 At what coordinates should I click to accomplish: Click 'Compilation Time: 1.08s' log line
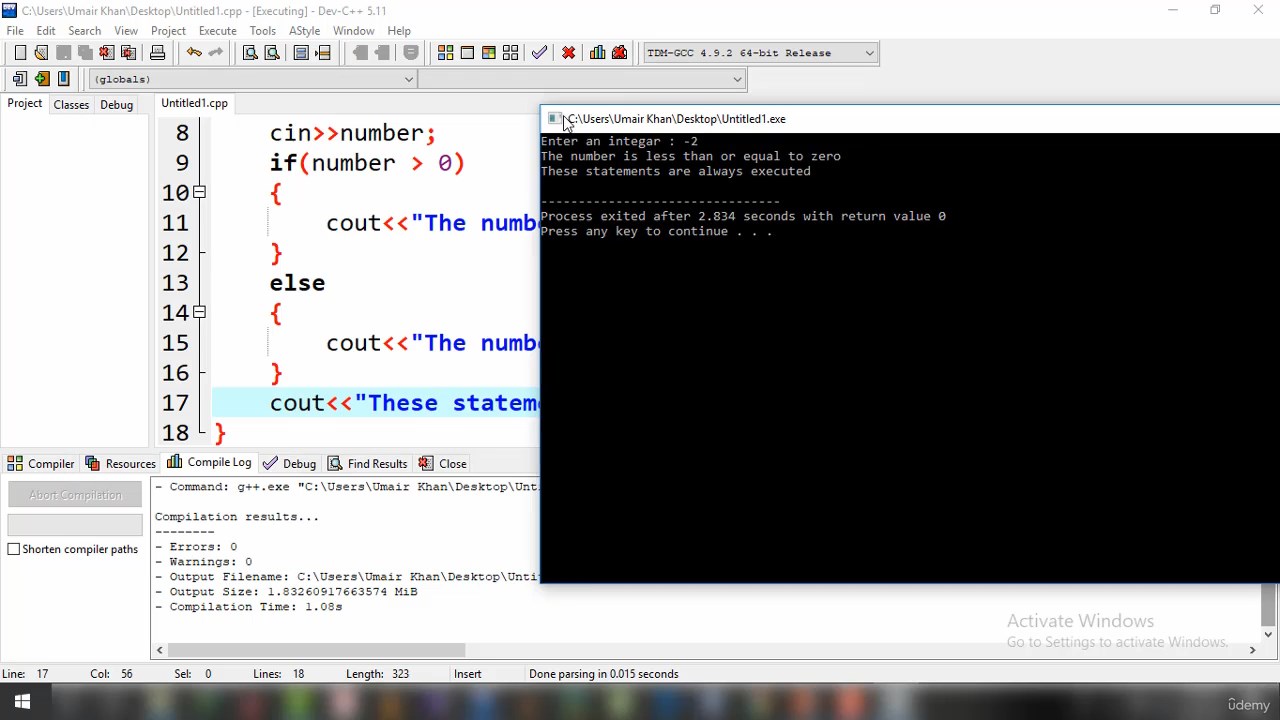[255, 607]
